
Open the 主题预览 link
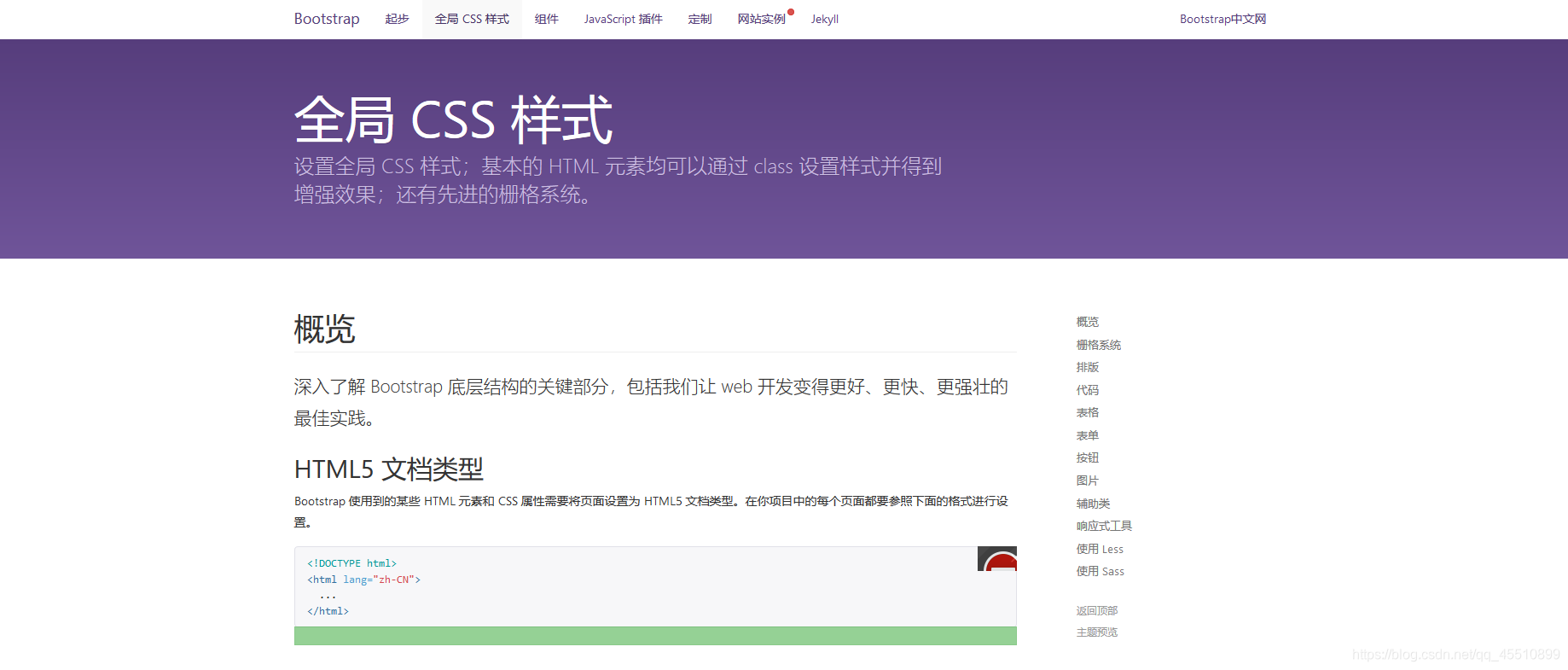click(x=1096, y=632)
